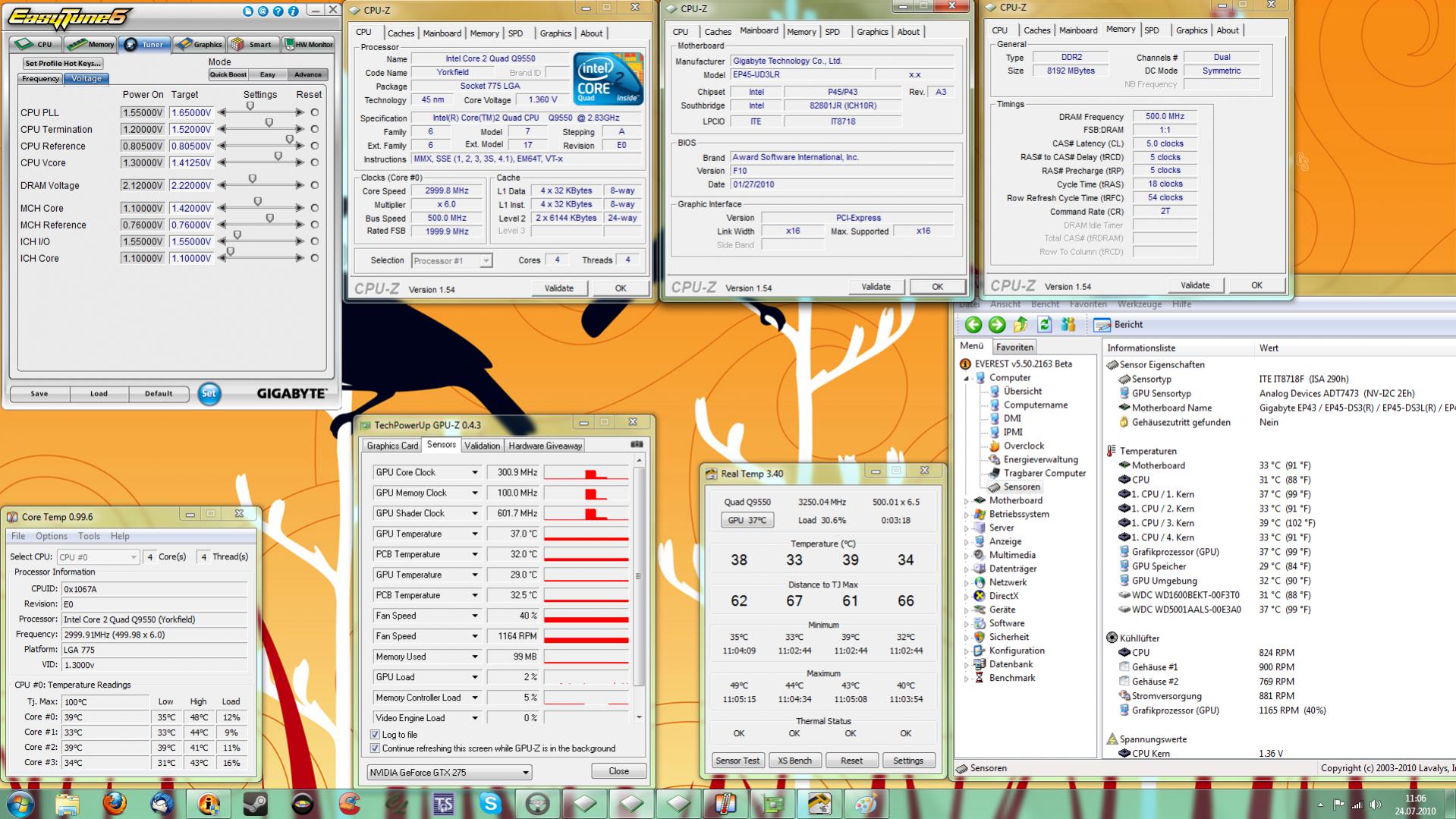Click the EVEREST taskbar icon
The image size is (1456, 819).
click(x=208, y=804)
